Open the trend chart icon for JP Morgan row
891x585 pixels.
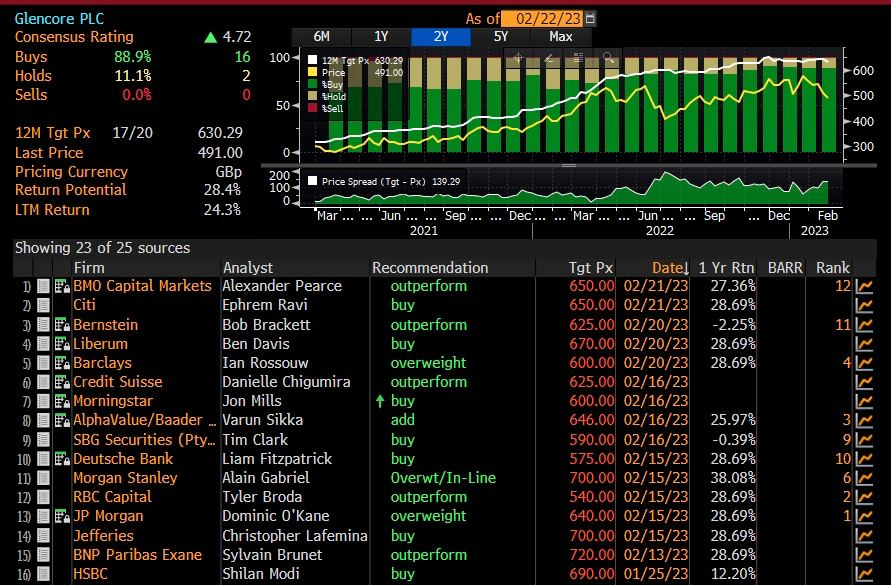pos(864,516)
